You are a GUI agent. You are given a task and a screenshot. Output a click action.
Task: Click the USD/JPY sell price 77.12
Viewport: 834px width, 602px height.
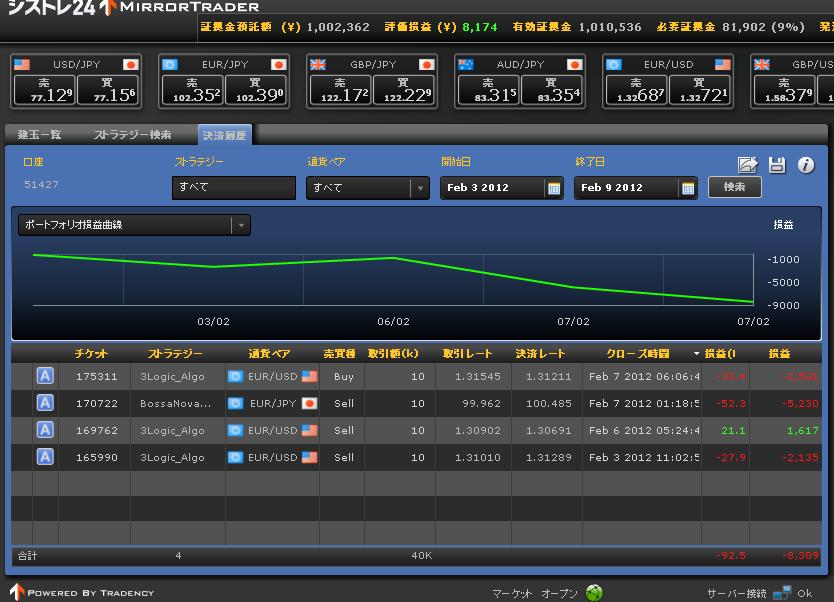46,90
